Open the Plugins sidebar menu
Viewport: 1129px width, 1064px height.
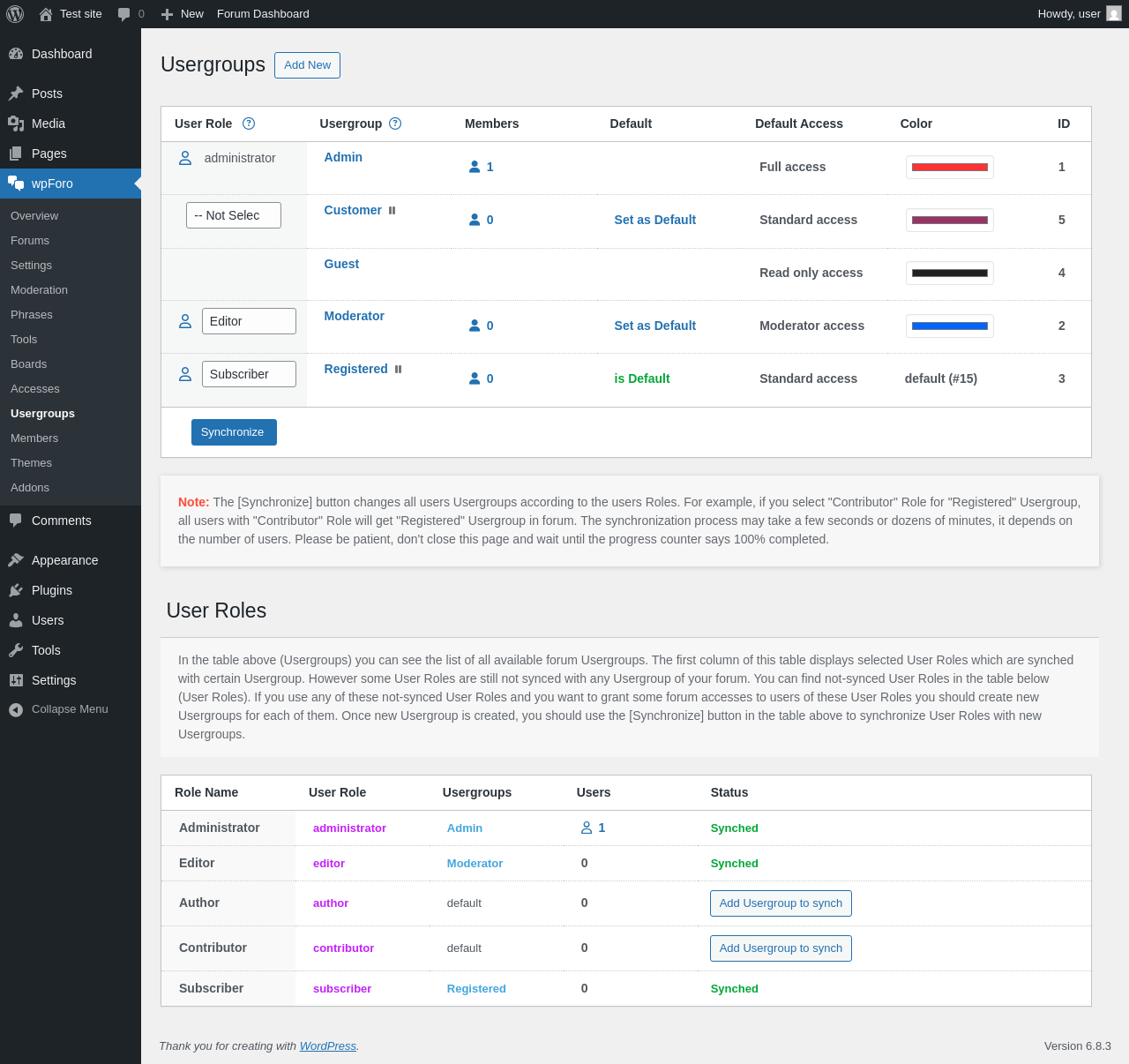(x=52, y=590)
